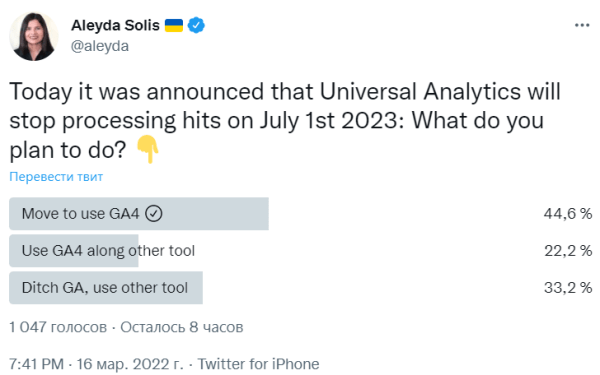
Task: Open Aleyda Solis profile picture
Action: (x=34, y=36)
